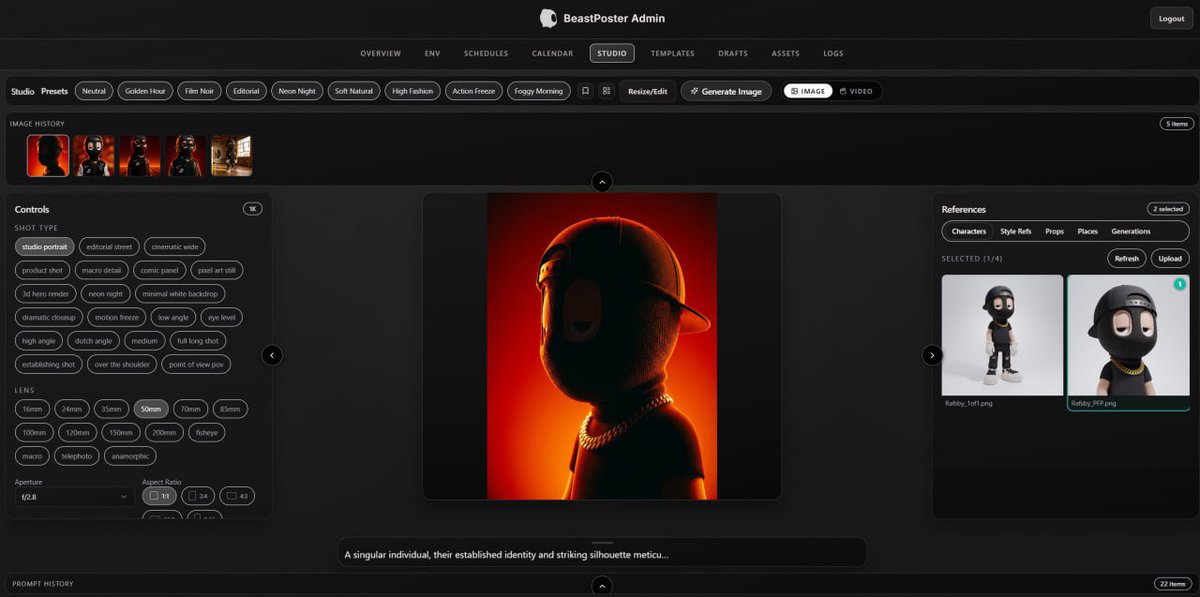Screen dimensions: 1200x597
Task: Toggle the cinematic wide shot type
Action: 175,246
